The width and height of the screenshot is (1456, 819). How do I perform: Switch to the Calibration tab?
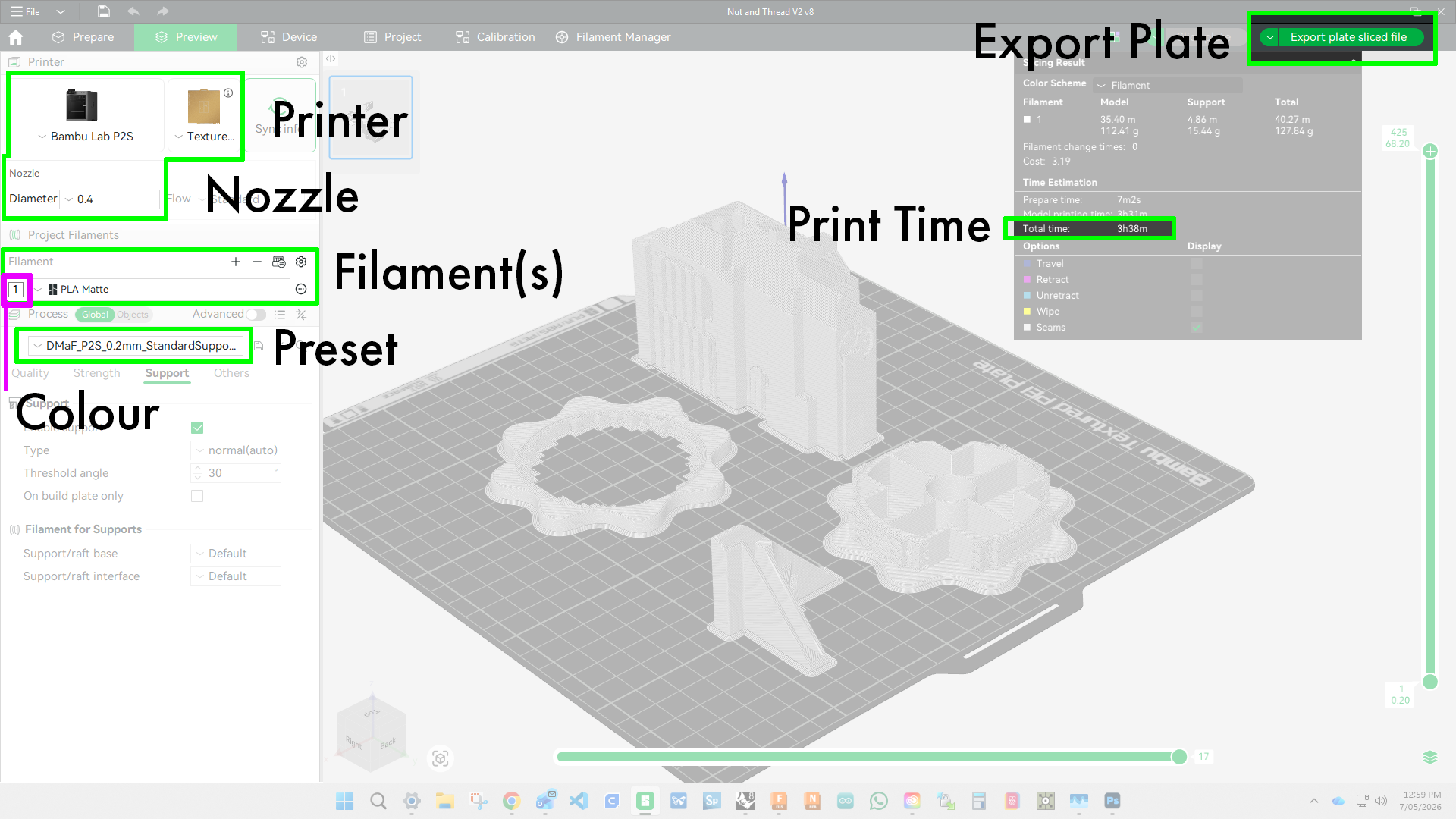click(x=495, y=37)
